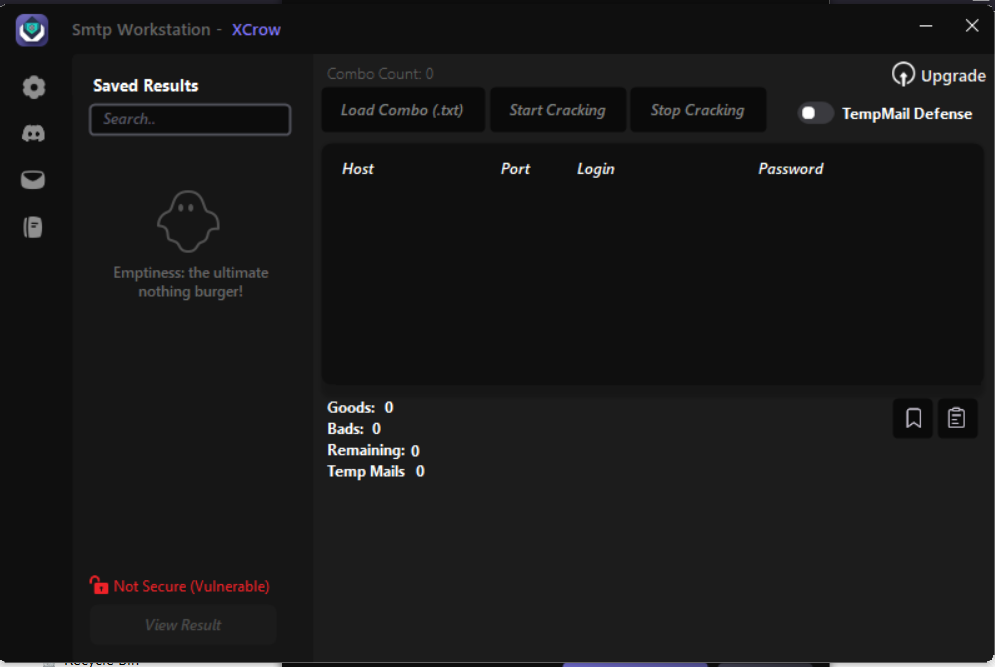The image size is (995, 667).
Task: Click the Remaining: 0 counter
Action: tap(373, 451)
